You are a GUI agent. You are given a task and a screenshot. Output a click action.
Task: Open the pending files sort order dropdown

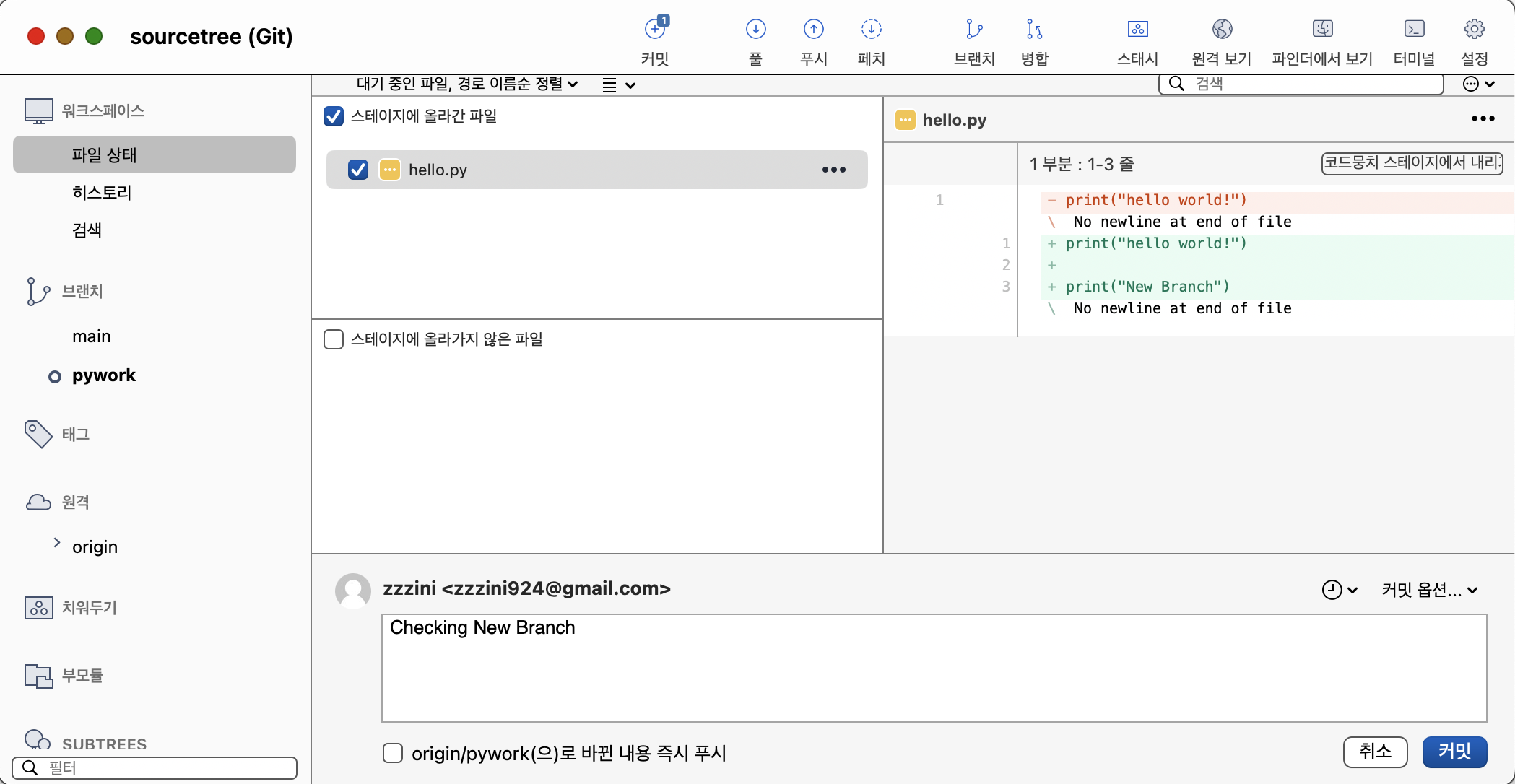coord(467,84)
